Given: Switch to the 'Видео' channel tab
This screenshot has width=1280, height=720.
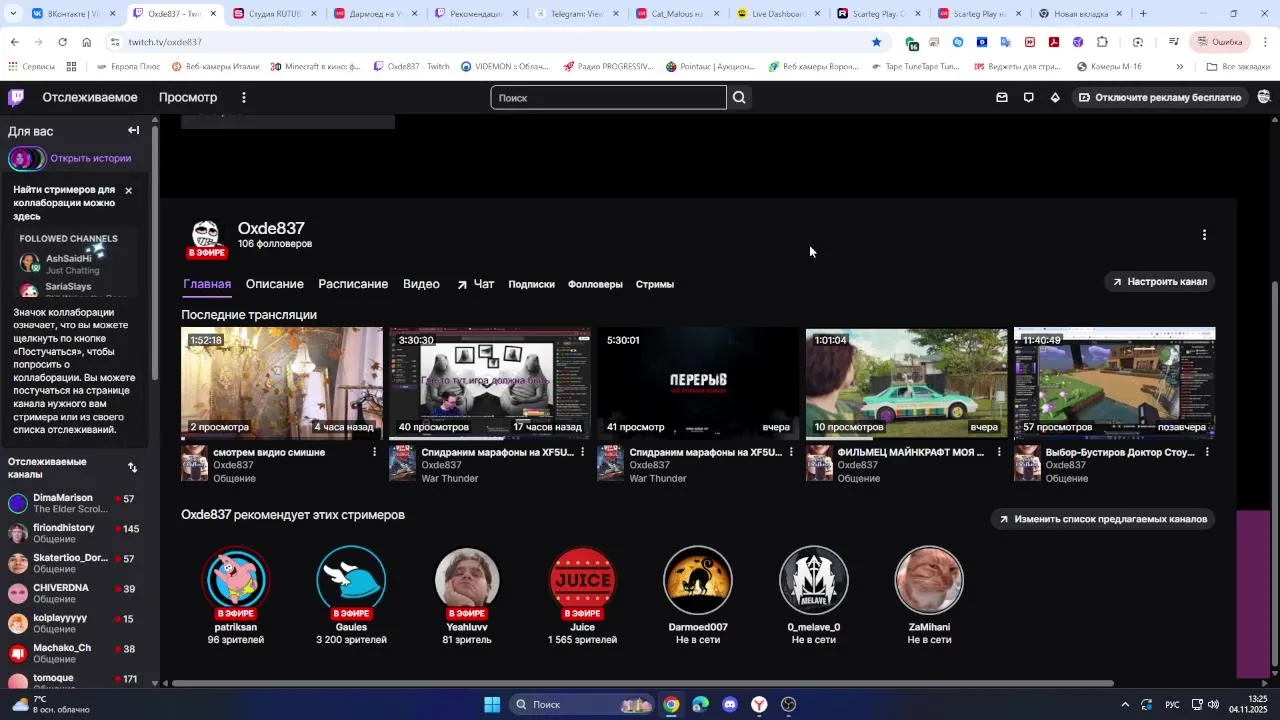Looking at the screenshot, I should point(421,284).
